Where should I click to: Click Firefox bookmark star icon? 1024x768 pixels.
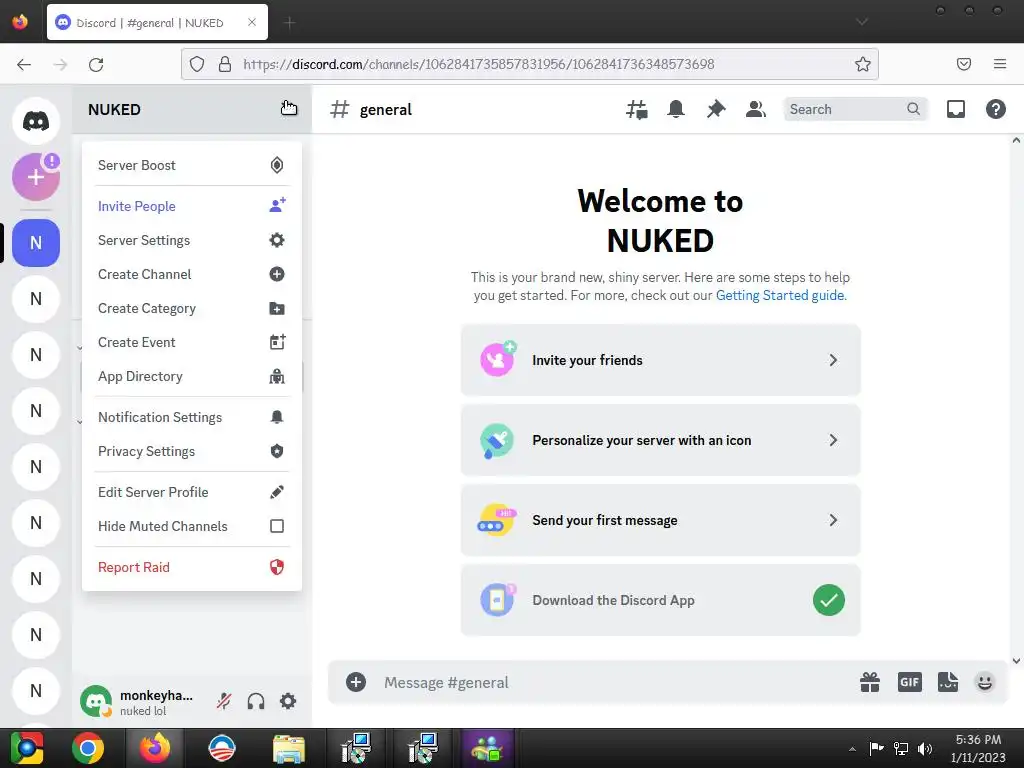863,64
